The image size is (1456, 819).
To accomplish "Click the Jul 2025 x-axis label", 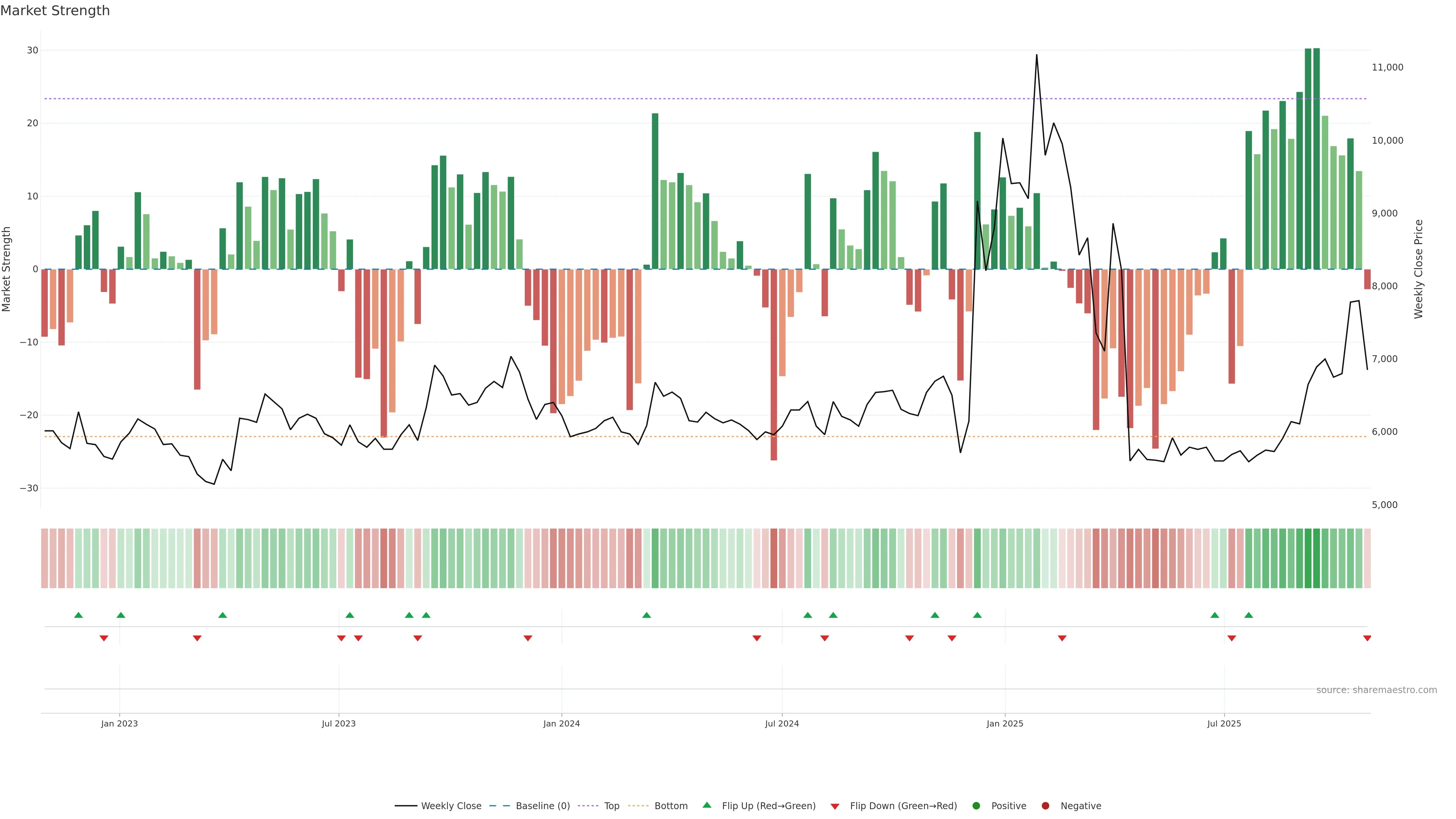I will (x=1224, y=723).
